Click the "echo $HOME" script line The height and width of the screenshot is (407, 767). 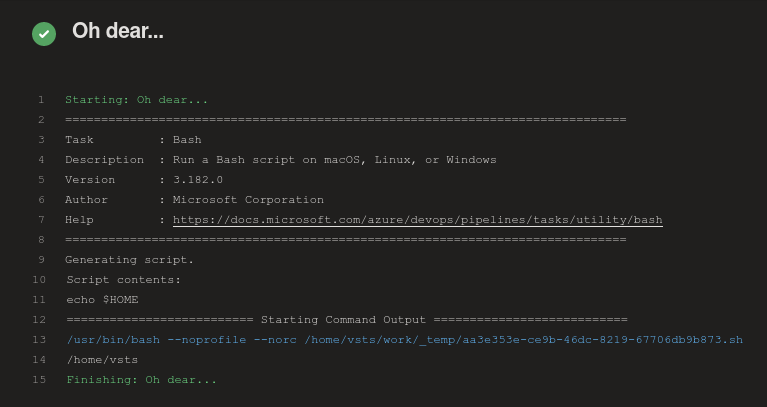tap(102, 300)
